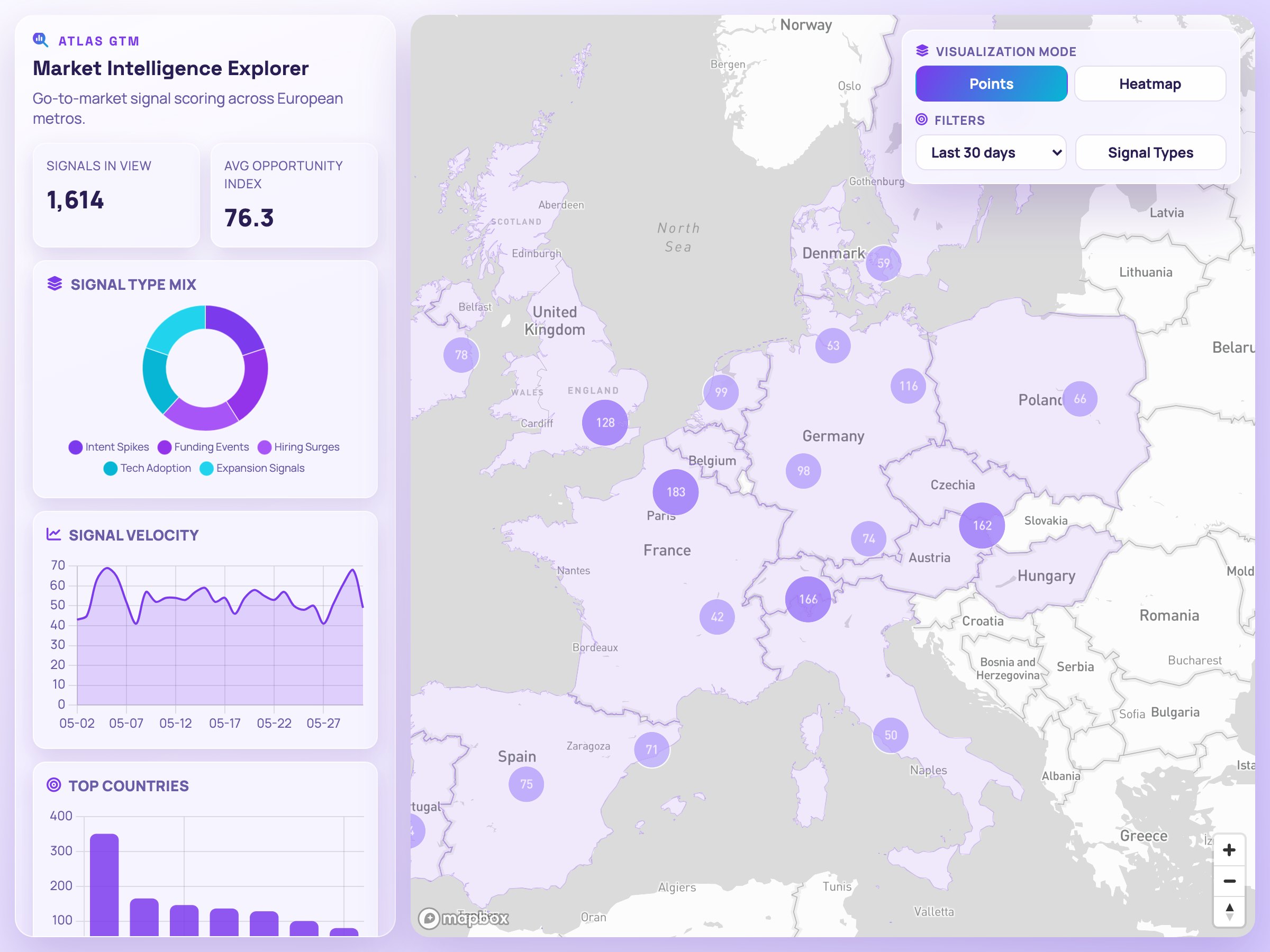Click the 78 cluster in Ireland
The image size is (1270, 952).
(461, 355)
